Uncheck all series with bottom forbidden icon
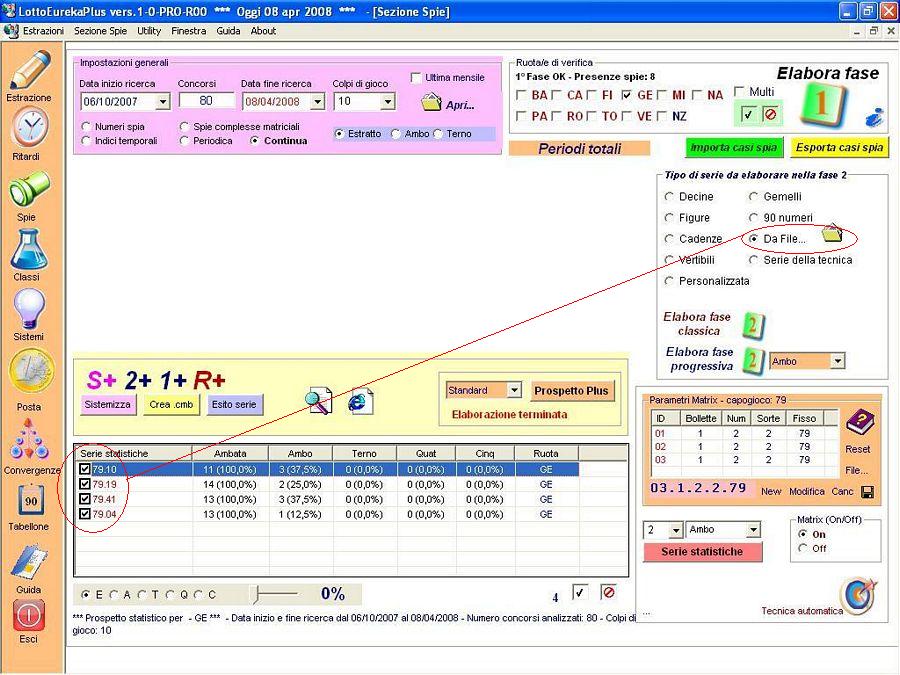The image size is (900, 675). 608,592
